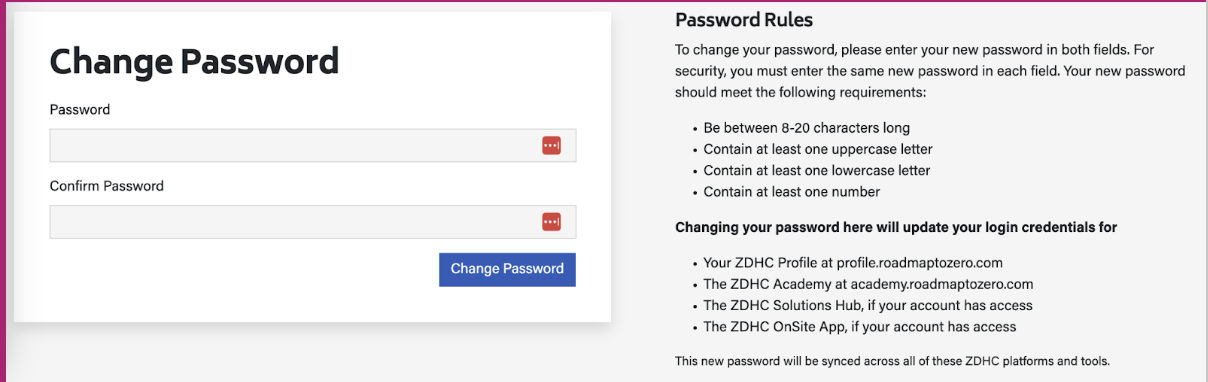Click the Confirm Password field label
Image resolution: width=1208 pixels, height=382 pixels.
[x=107, y=186]
